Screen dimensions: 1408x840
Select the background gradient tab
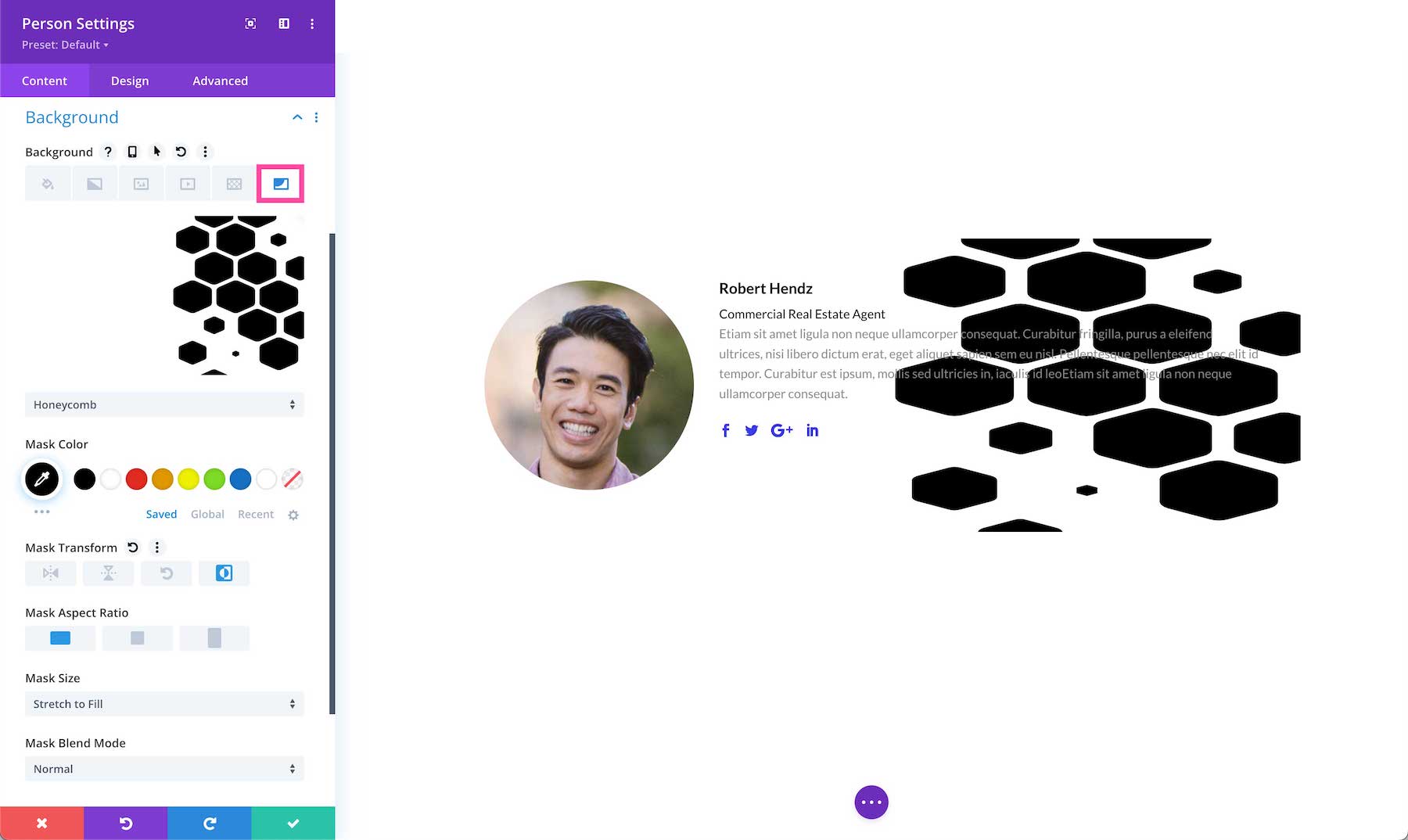coord(94,184)
